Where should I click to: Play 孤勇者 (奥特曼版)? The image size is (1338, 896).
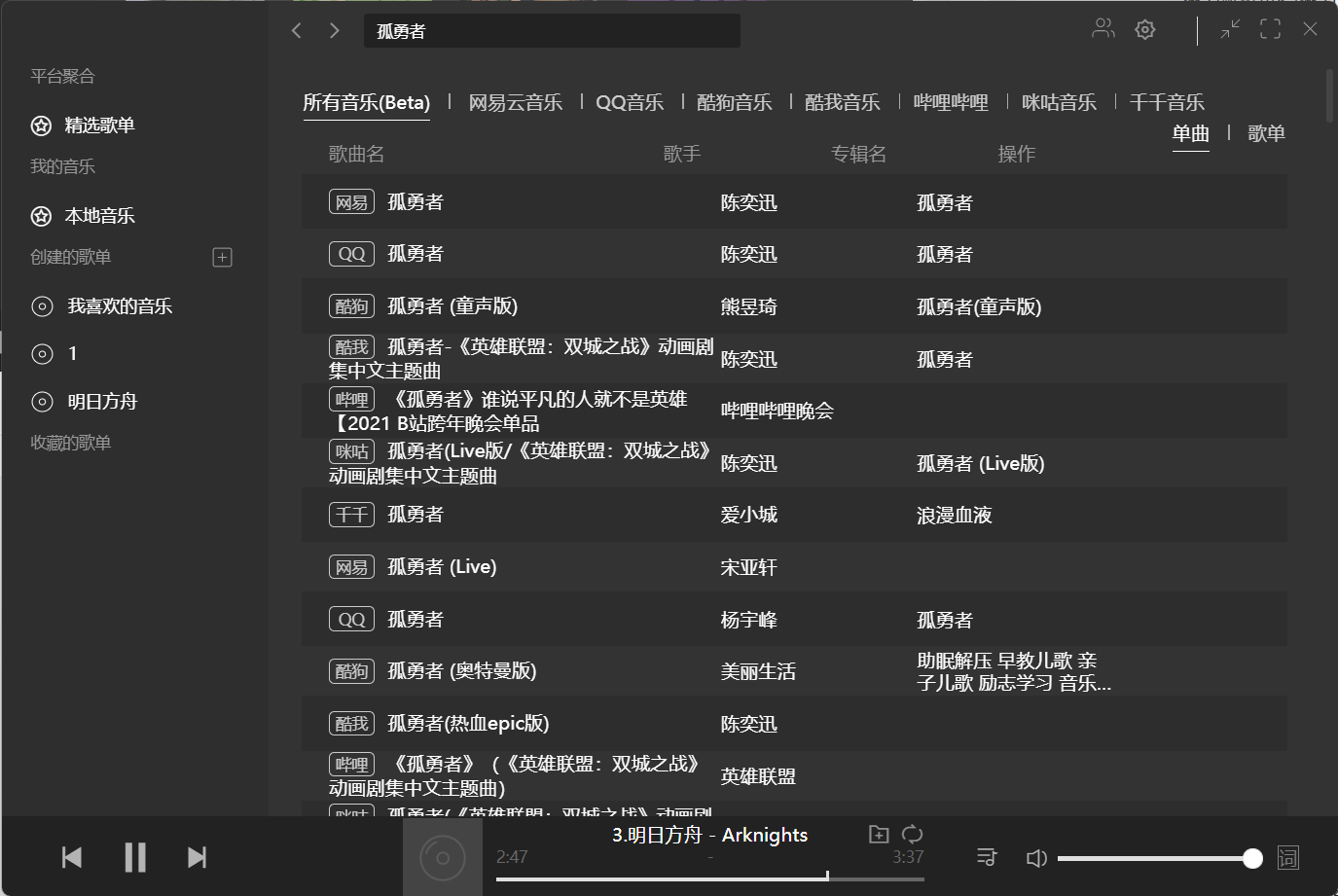(462, 671)
